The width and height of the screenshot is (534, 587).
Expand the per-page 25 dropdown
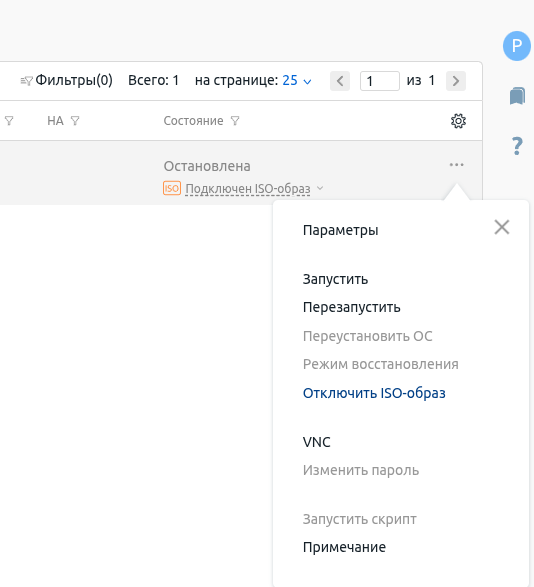tap(297, 80)
